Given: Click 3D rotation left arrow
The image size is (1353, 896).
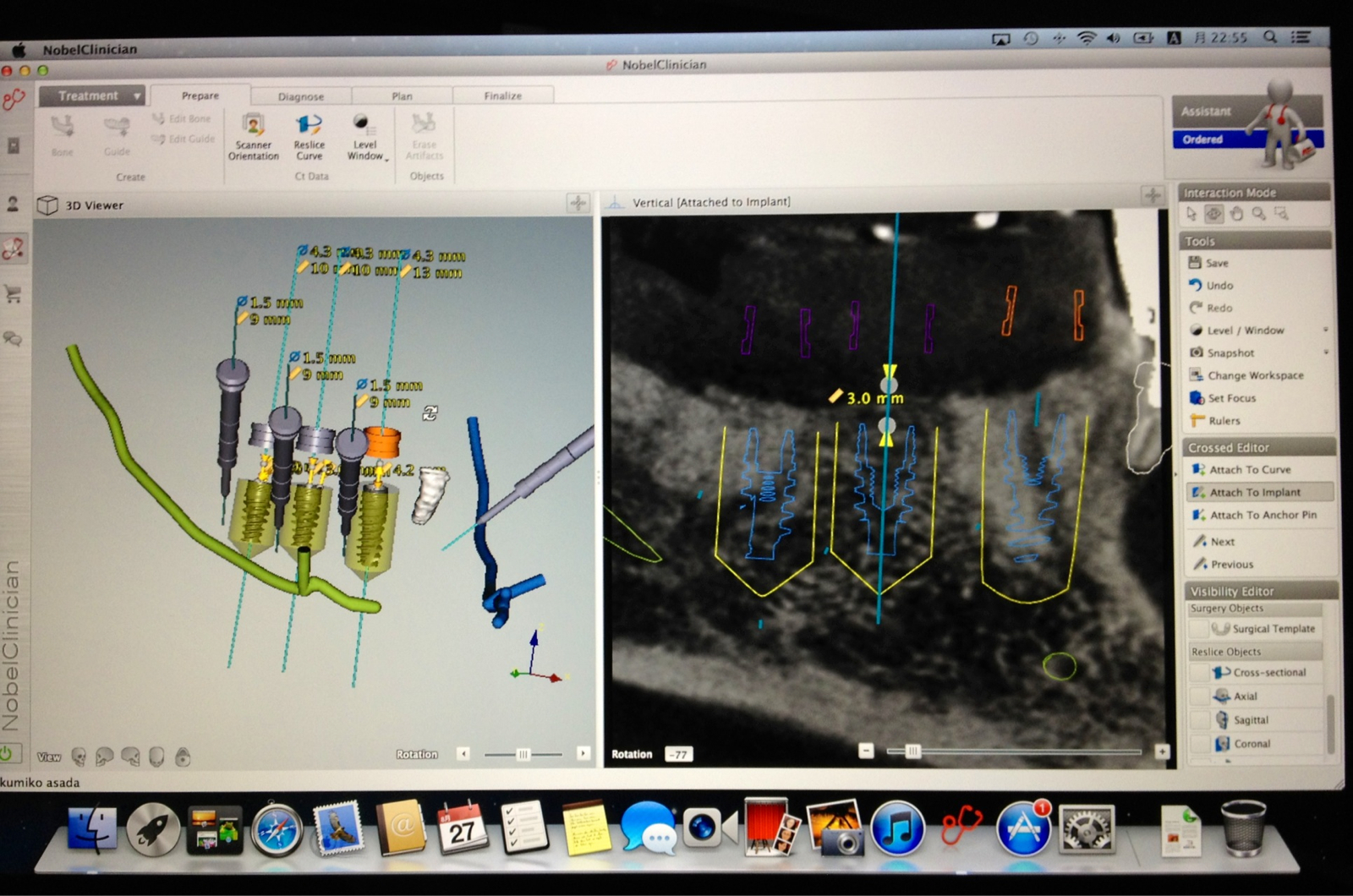Looking at the screenshot, I should (463, 753).
